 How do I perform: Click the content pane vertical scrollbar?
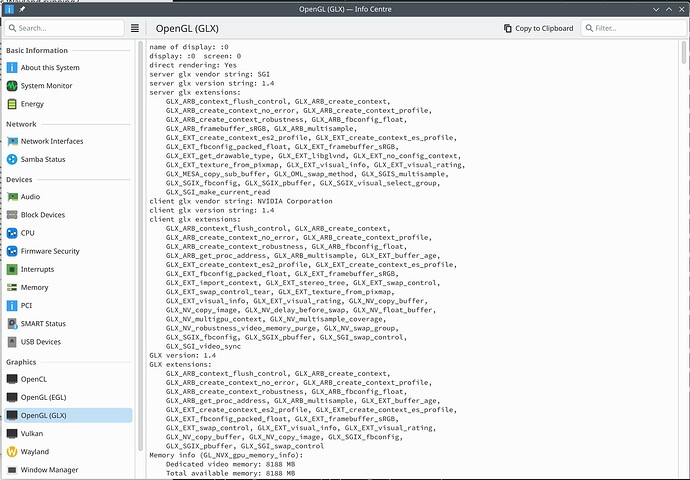684,52
